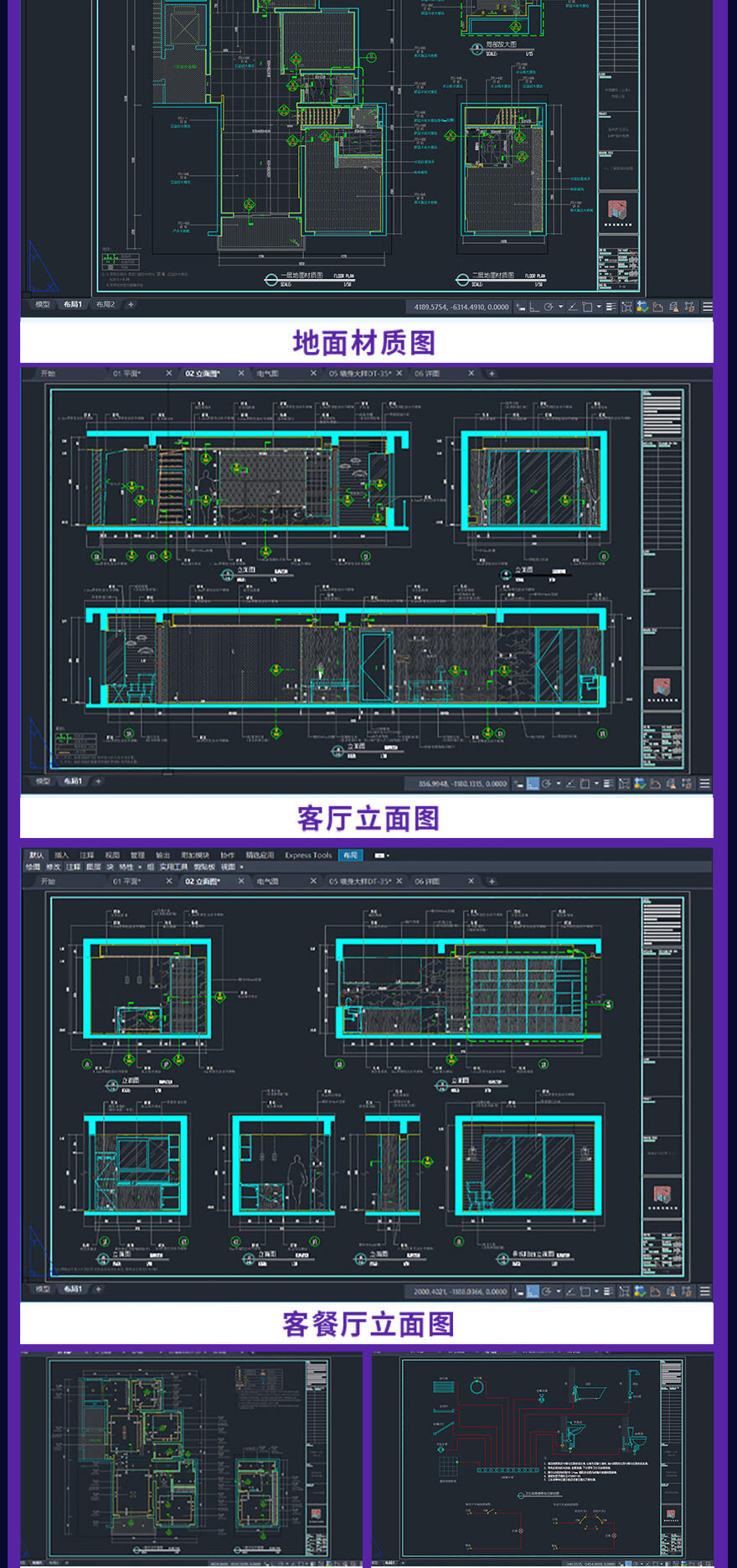The width and height of the screenshot is (737, 1568).
Task: Switch to 电气图 file tab in 客厅立面图 window
Action: click(x=268, y=374)
